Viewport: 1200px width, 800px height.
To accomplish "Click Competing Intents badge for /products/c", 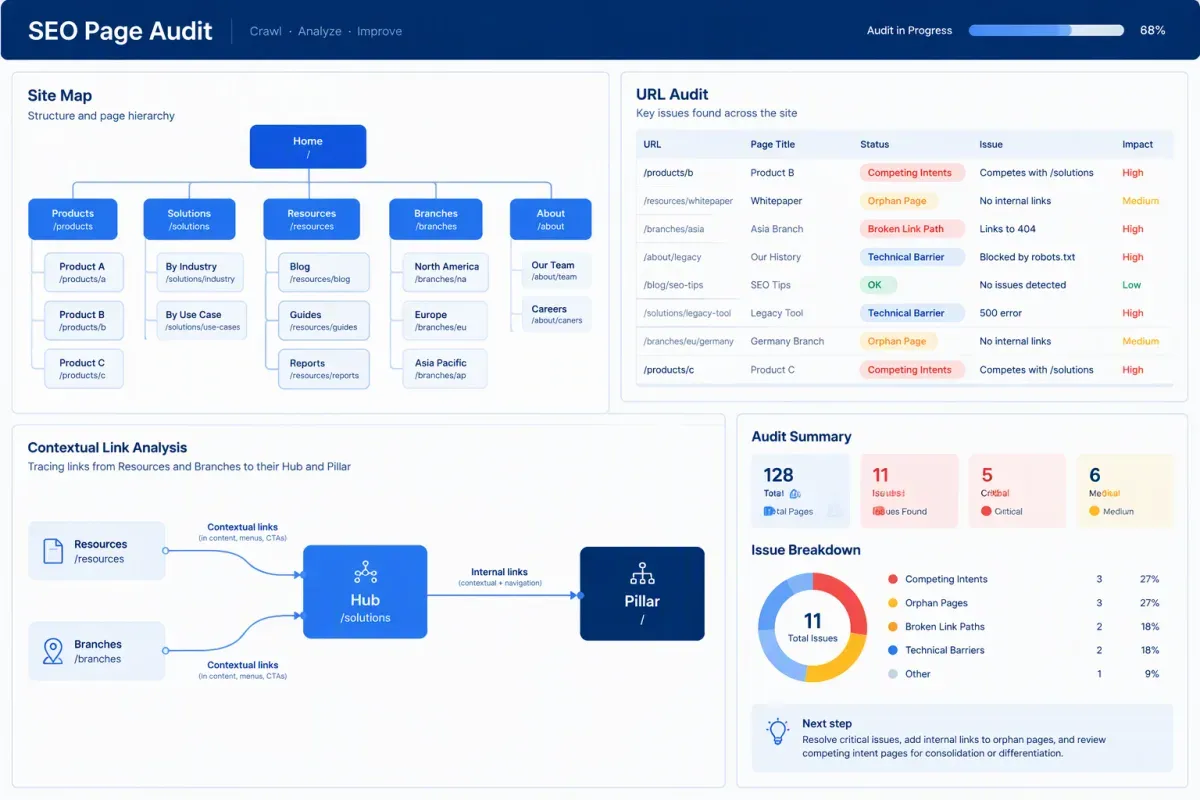I will tap(912, 370).
